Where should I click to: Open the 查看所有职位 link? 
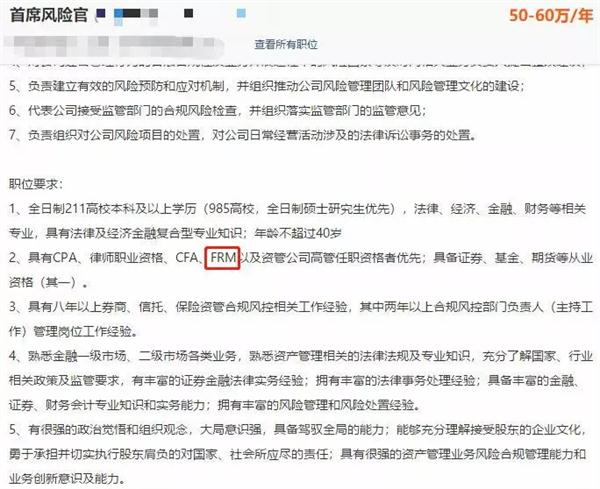coord(286,44)
